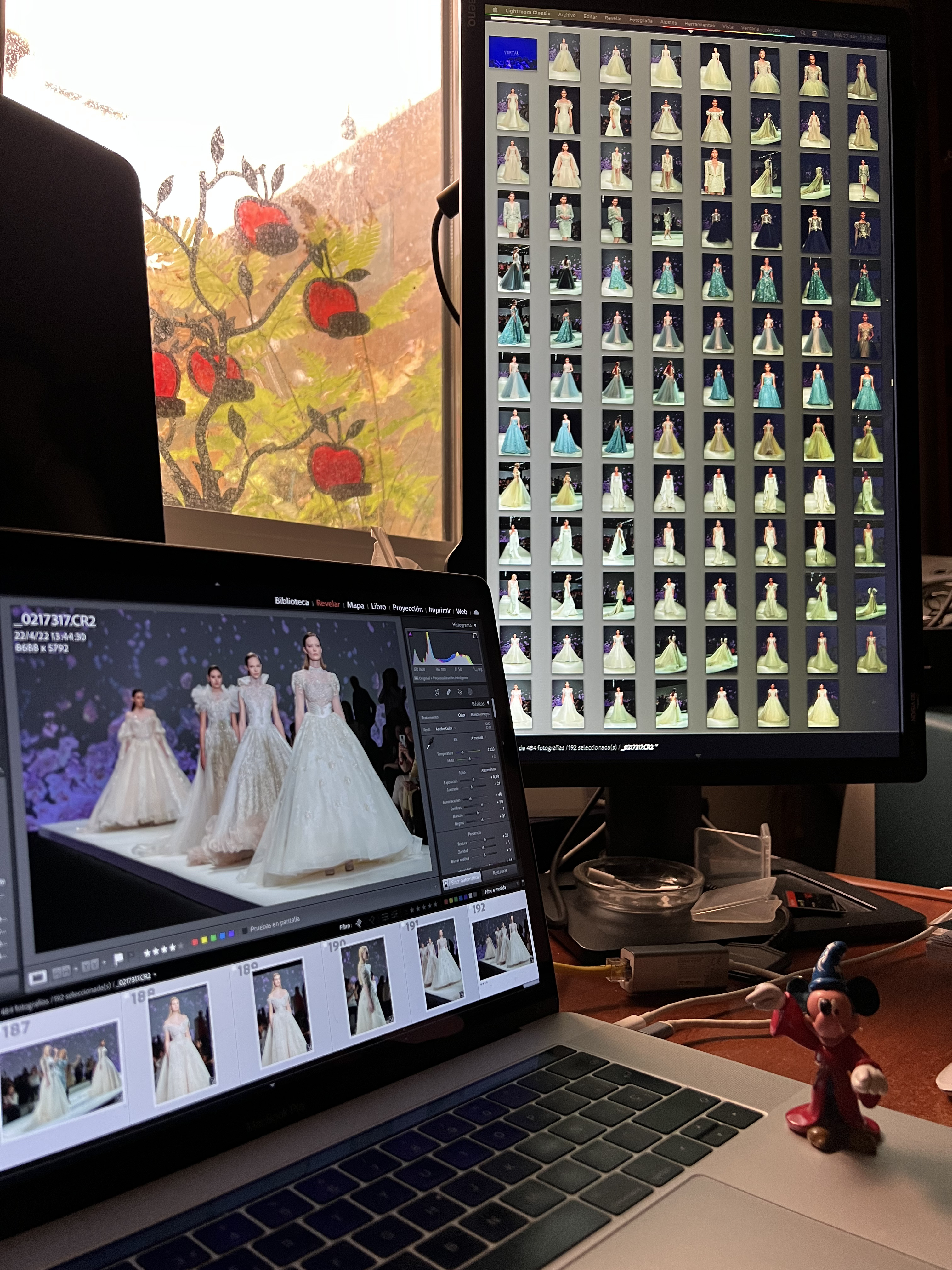The image size is (952, 1270).
Task: Click the Restaurar button
Action: tap(500, 873)
